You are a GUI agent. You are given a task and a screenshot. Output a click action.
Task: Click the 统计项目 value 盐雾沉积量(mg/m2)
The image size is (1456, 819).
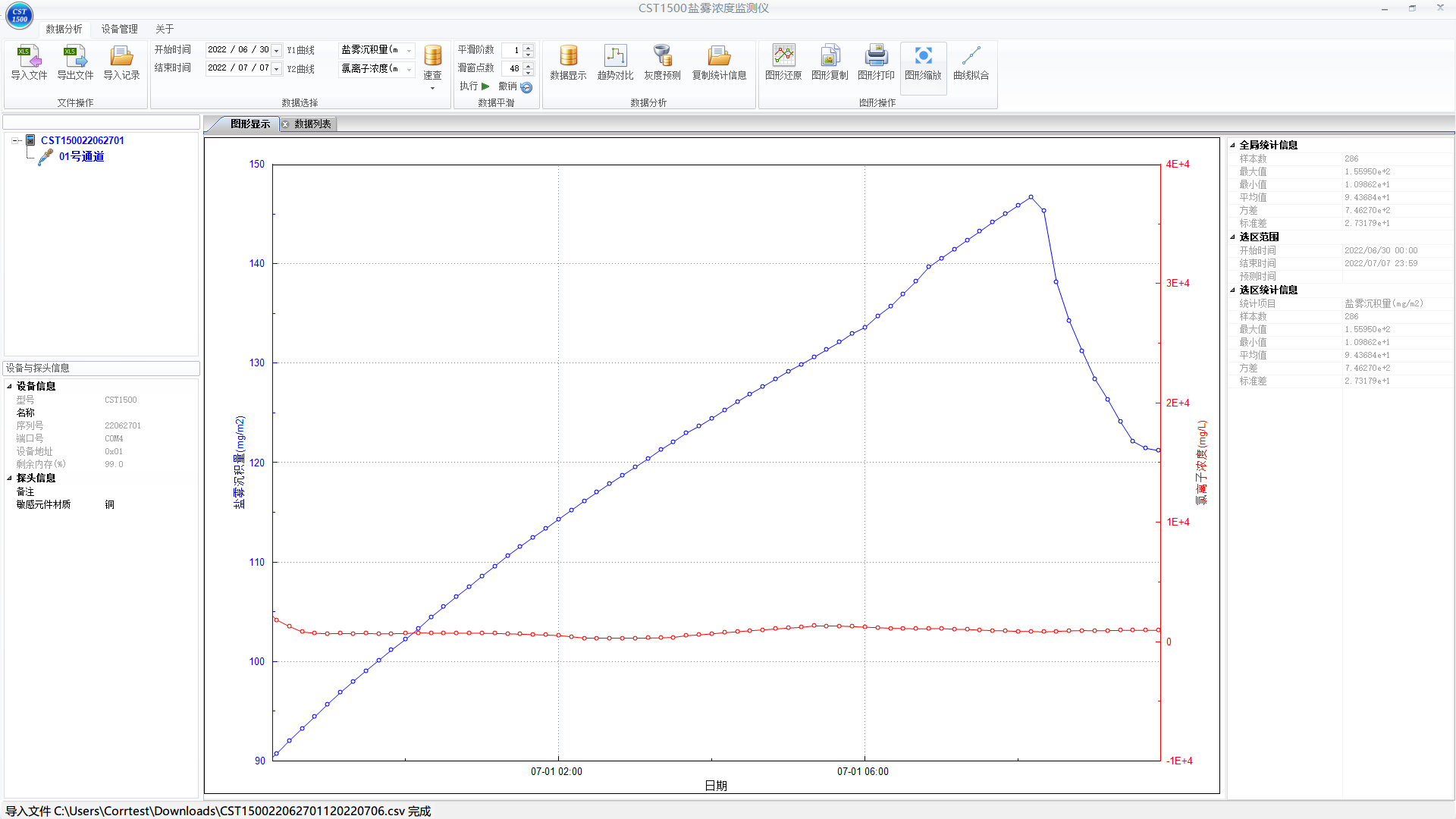1384,303
